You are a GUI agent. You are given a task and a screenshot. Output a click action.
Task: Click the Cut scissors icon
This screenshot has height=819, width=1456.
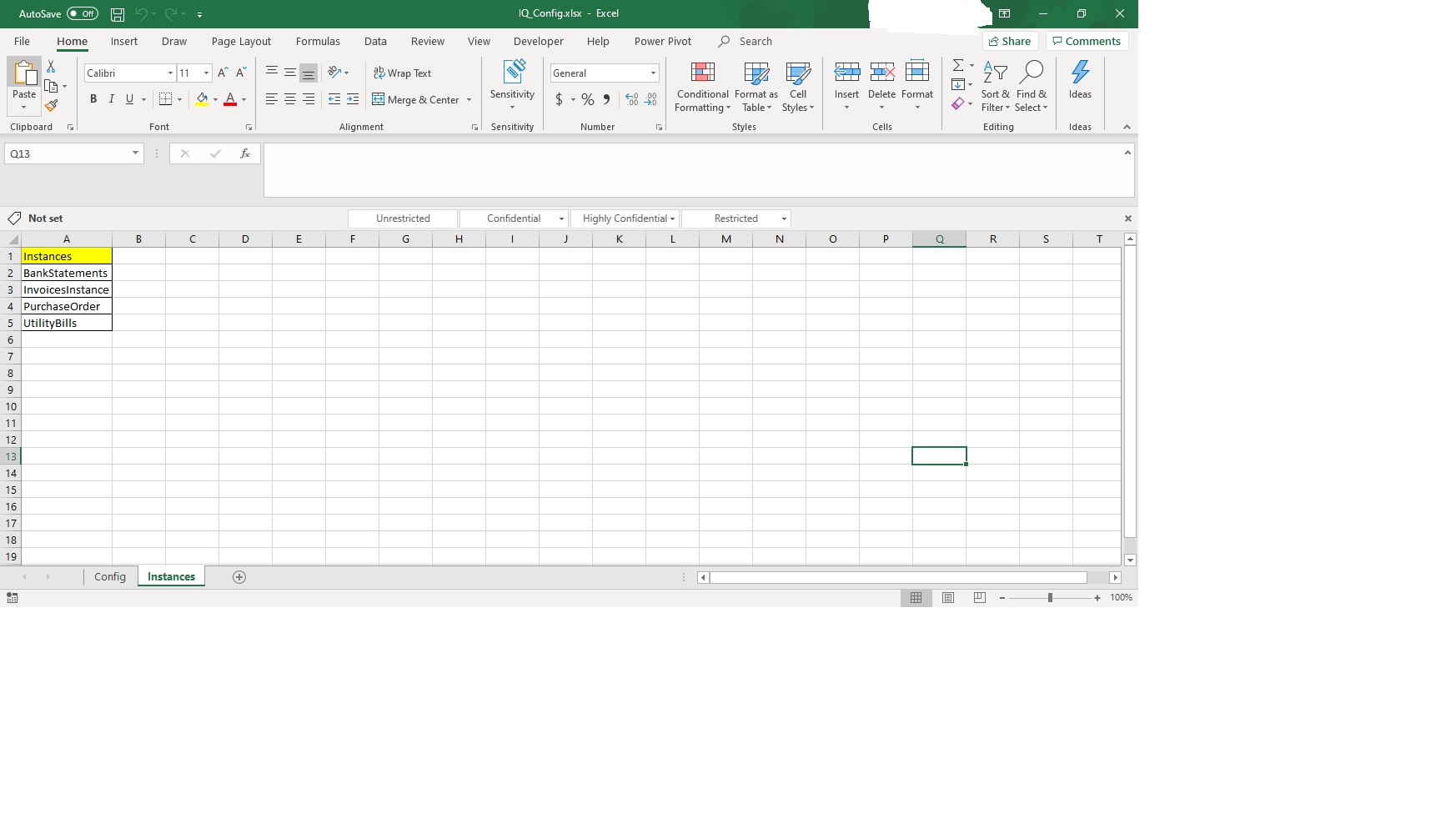(x=51, y=67)
